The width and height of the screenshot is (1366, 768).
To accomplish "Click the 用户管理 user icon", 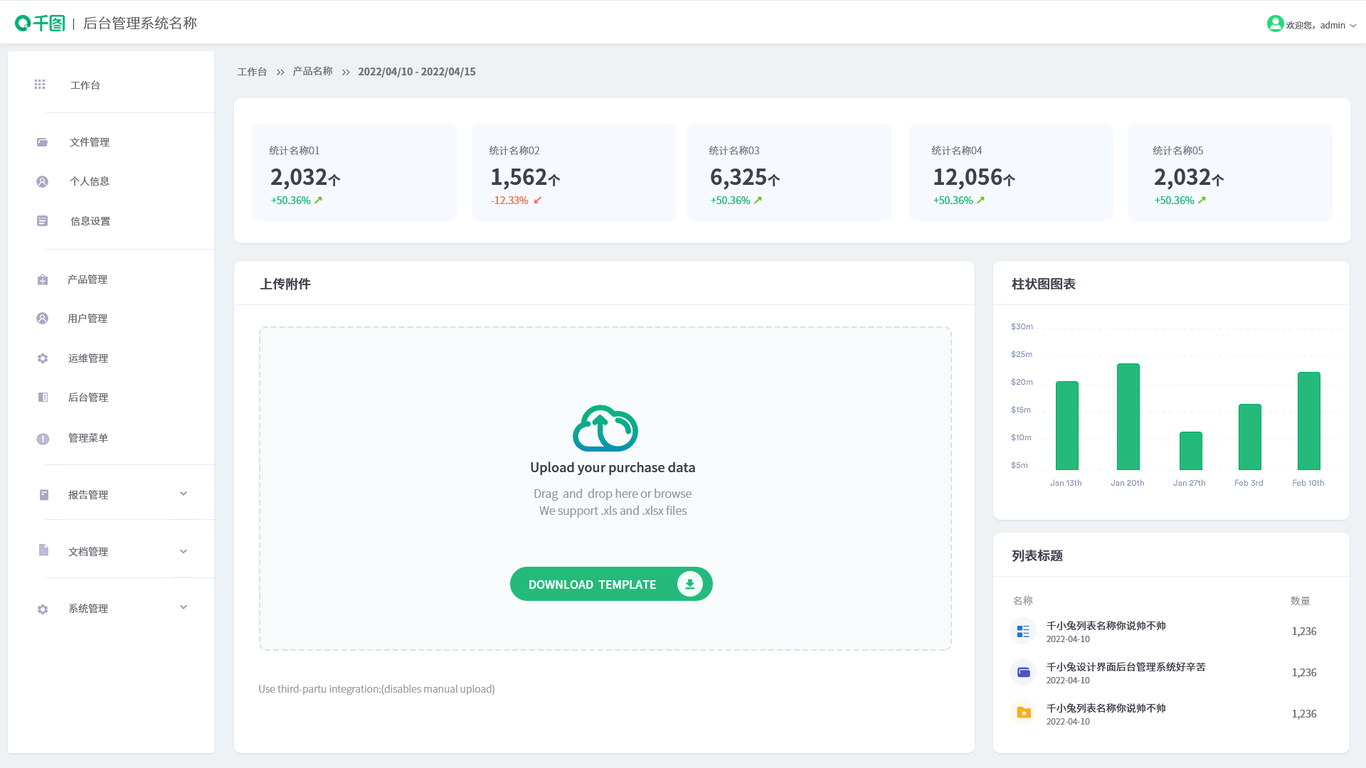I will pyautogui.click(x=42, y=319).
